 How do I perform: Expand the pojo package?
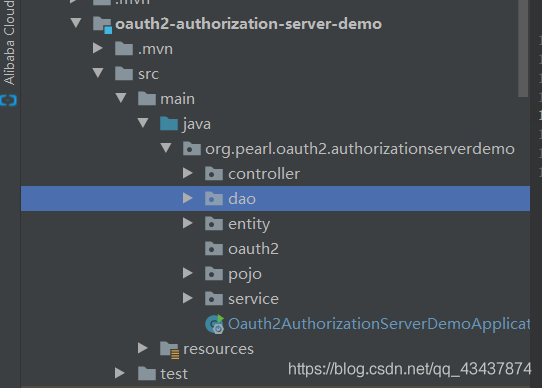pos(188,273)
